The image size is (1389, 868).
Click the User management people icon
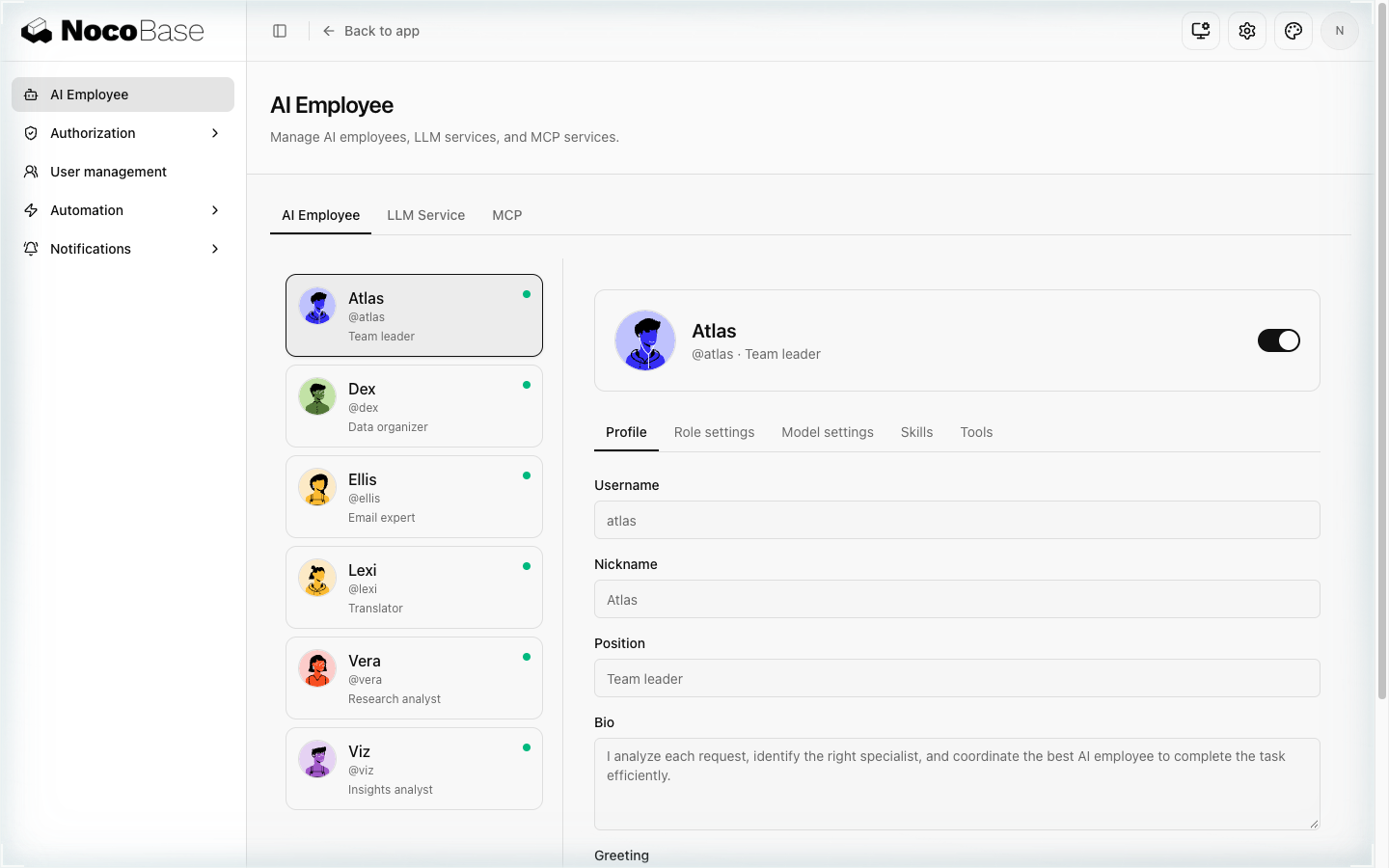point(31,172)
